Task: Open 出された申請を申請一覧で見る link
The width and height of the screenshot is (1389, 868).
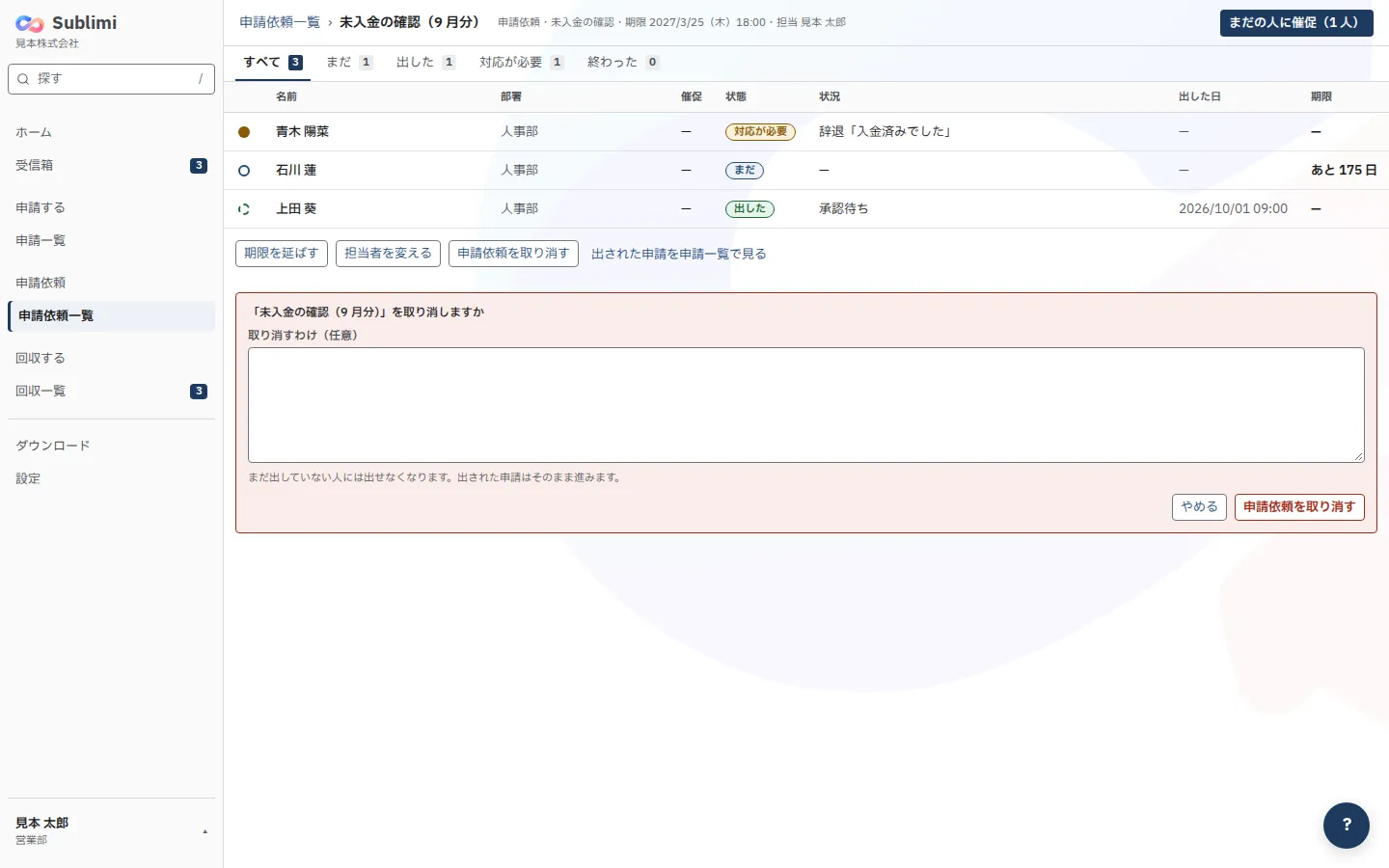Action: click(679, 254)
